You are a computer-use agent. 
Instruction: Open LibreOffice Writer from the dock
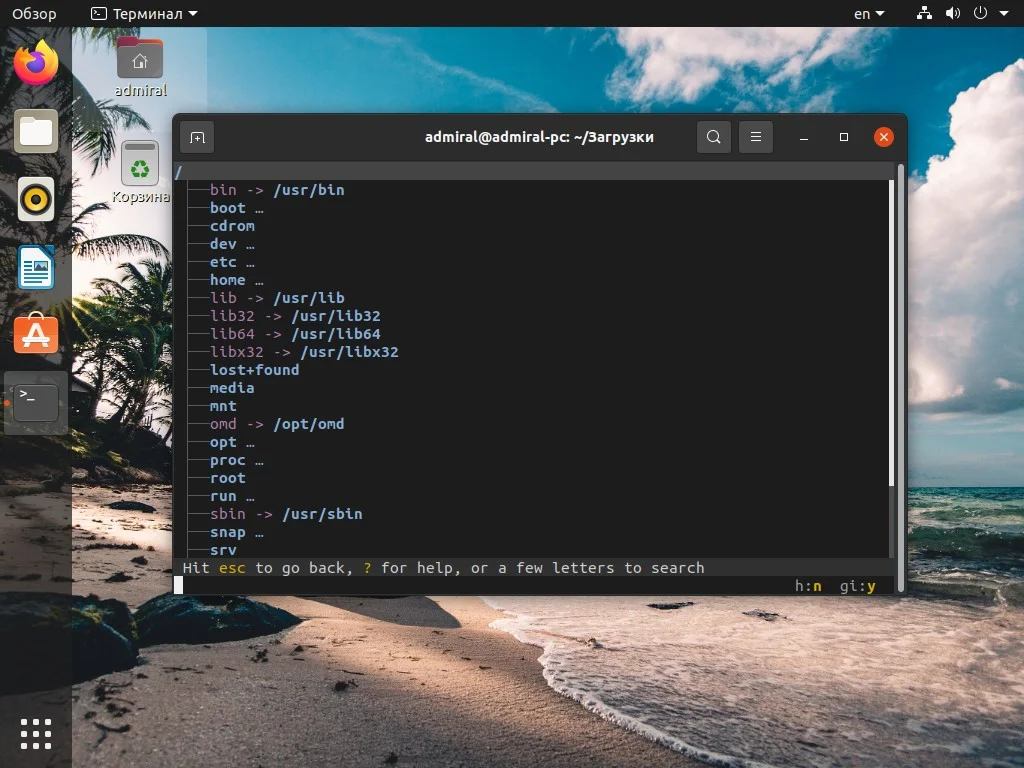35,267
